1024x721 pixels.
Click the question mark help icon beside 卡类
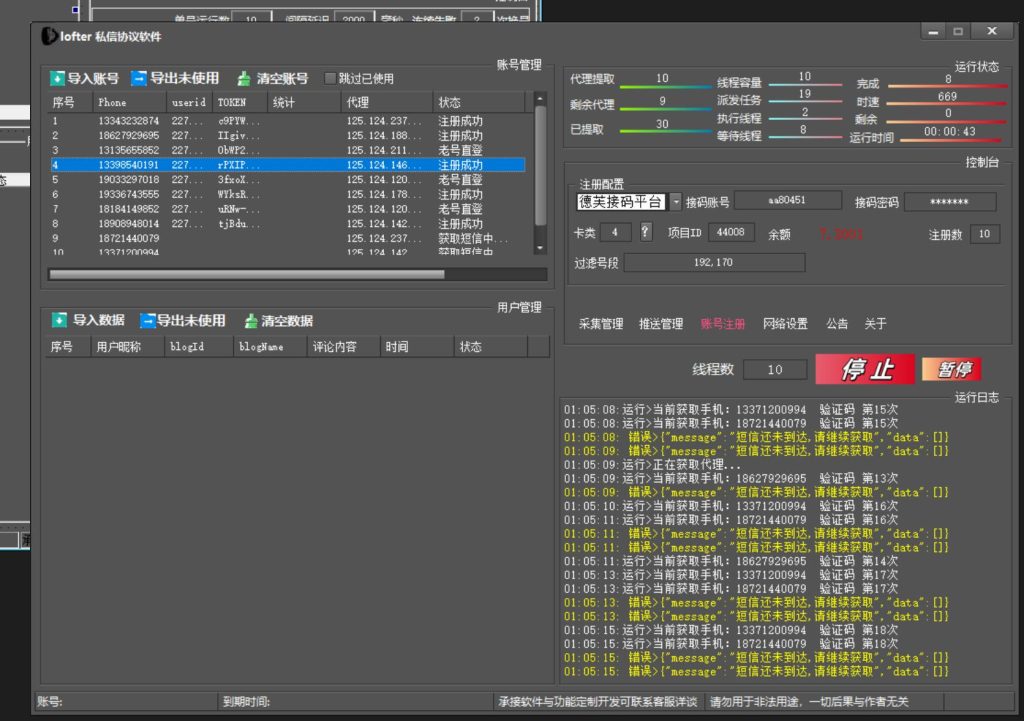pos(646,232)
